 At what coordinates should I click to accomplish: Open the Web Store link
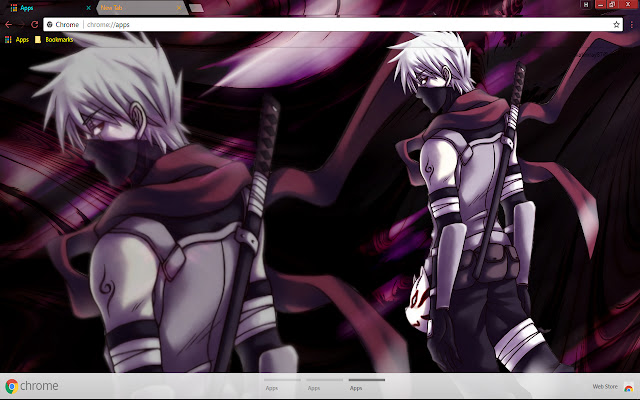[x=605, y=387]
